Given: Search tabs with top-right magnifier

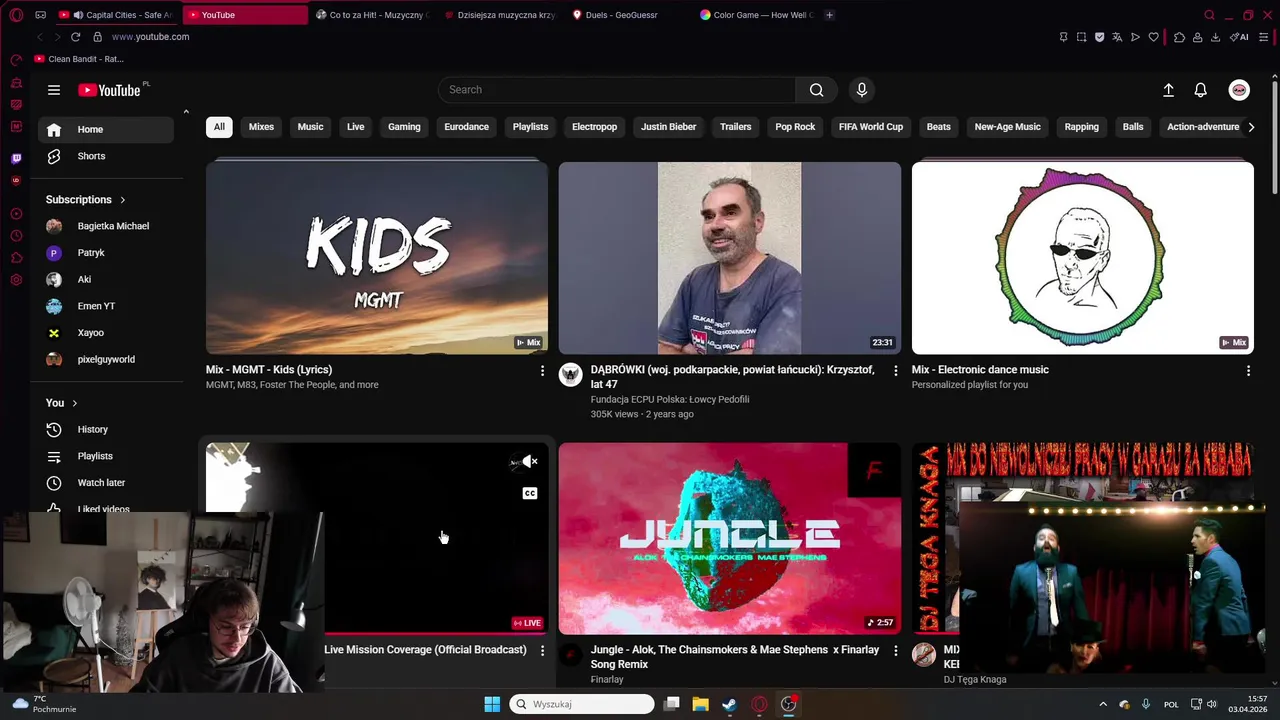Looking at the screenshot, I should 1209,15.
